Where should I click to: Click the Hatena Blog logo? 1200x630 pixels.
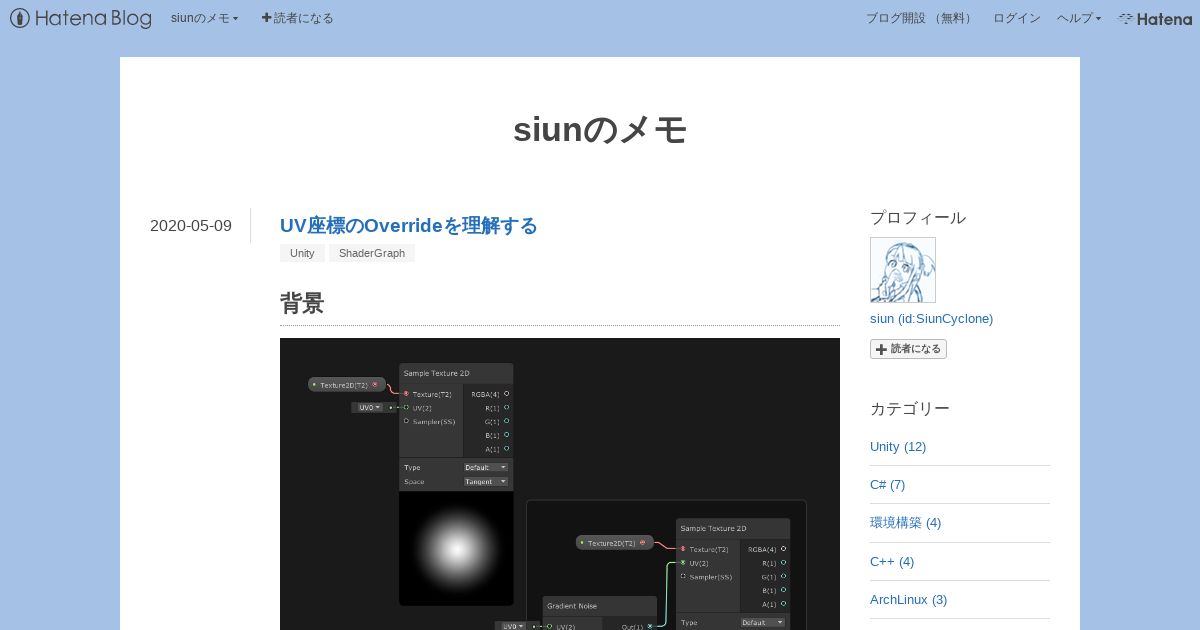coord(81,18)
